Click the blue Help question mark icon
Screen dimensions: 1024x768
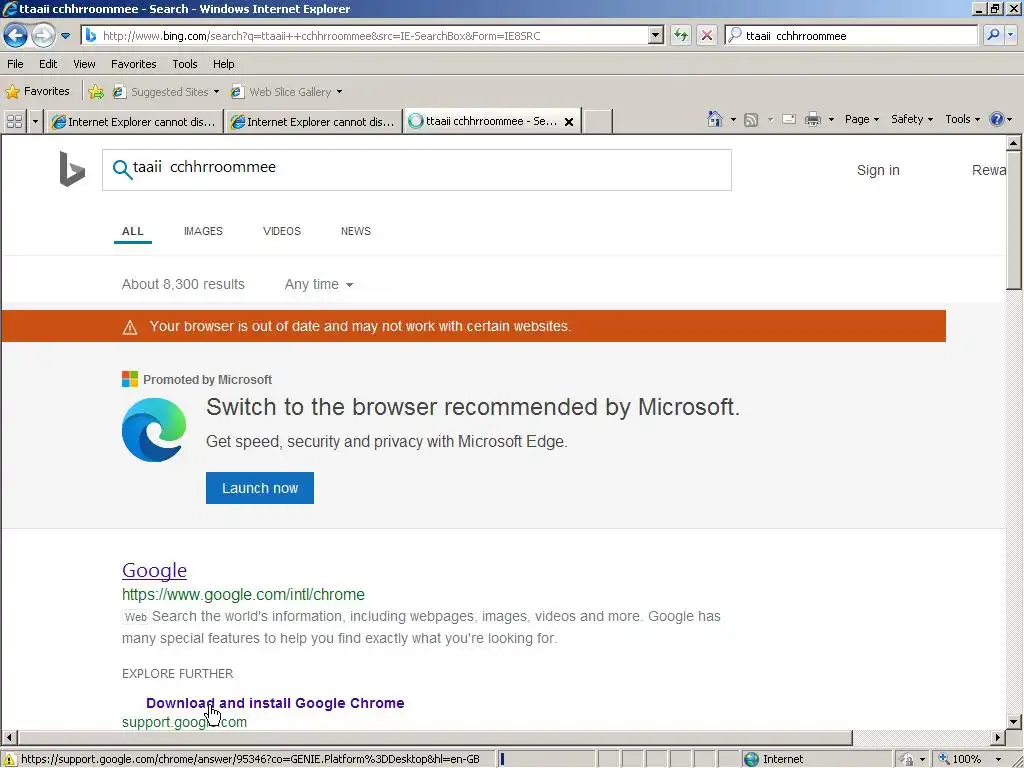(x=996, y=119)
